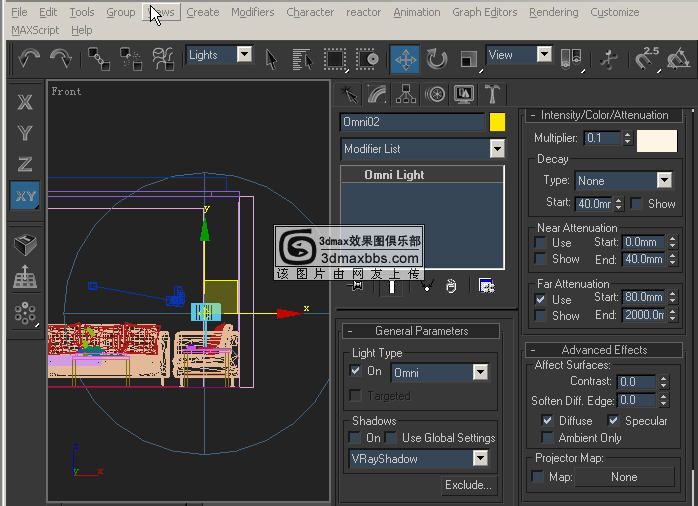The width and height of the screenshot is (698, 506).
Task: Click the Redo arrow icon
Action: coord(61,59)
